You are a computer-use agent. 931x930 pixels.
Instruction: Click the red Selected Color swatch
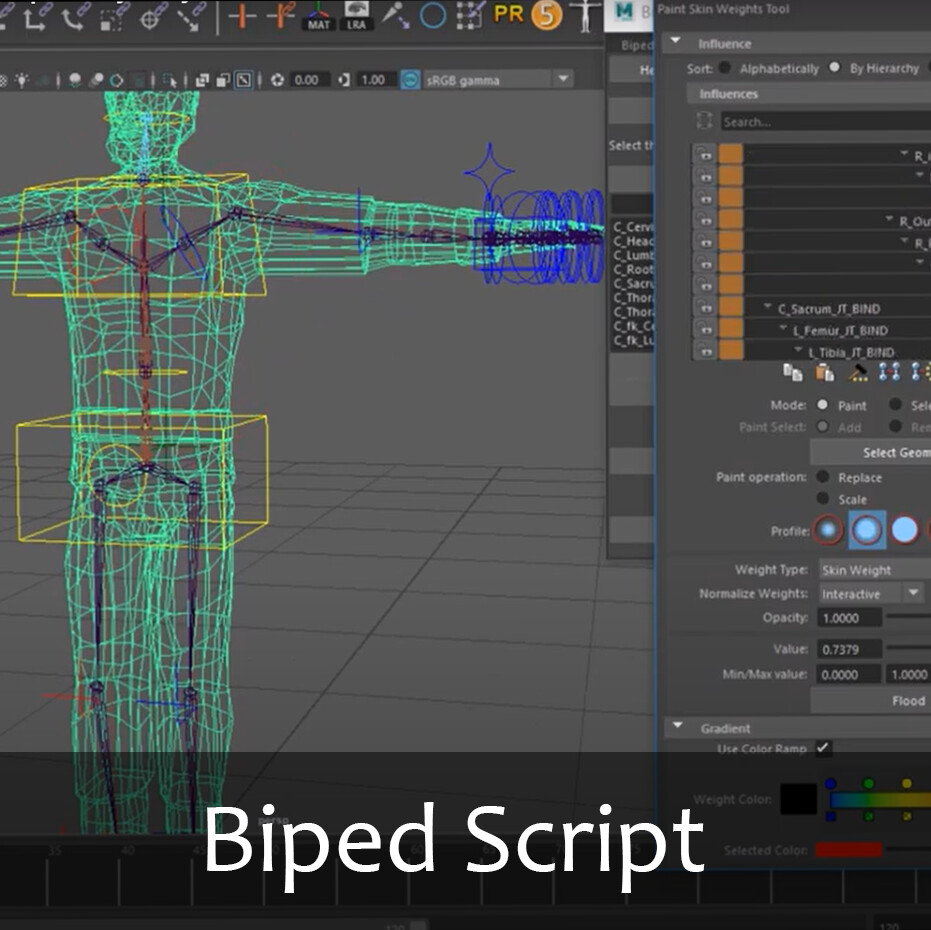[846, 851]
